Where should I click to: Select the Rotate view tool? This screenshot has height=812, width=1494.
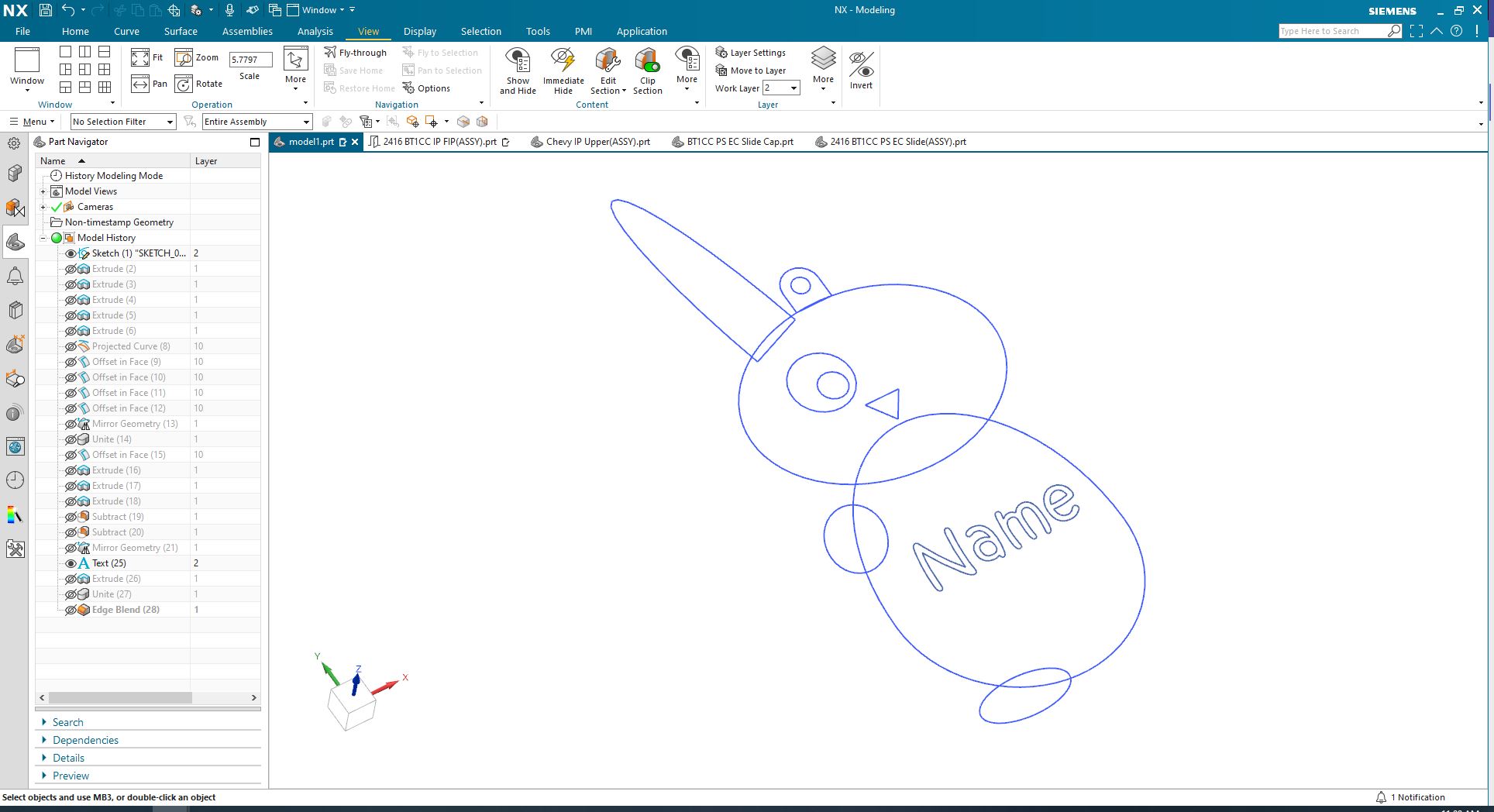tap(184, 84)
